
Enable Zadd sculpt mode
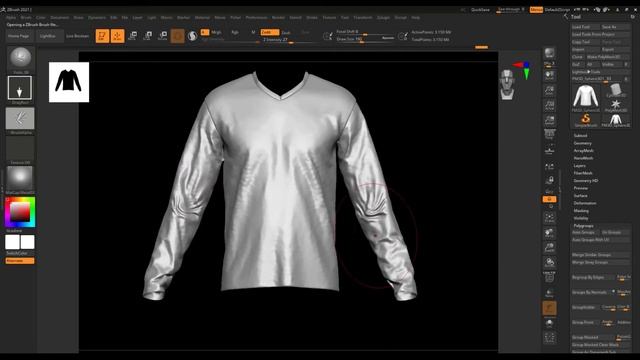[x=270, y=32]
